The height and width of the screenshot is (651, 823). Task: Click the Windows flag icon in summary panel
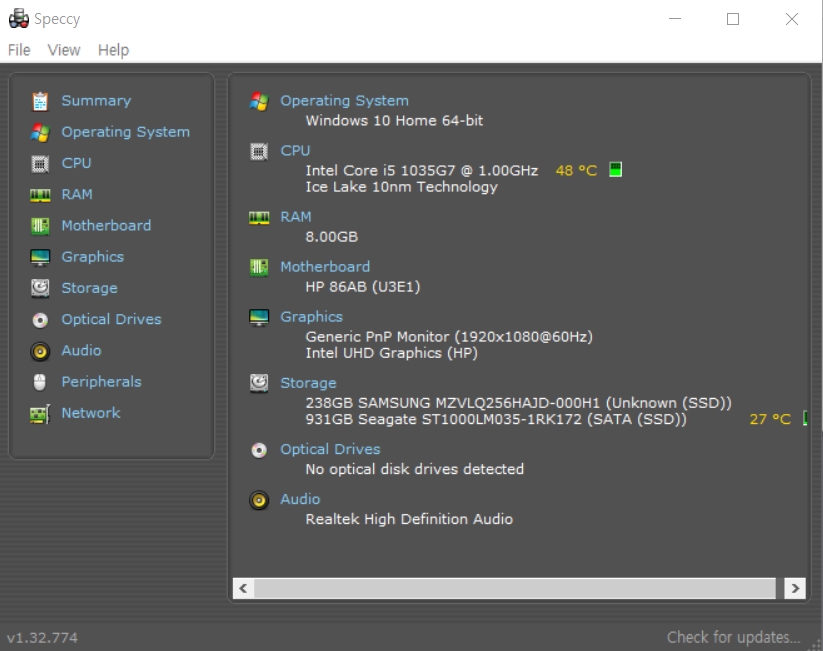[259, 101]
